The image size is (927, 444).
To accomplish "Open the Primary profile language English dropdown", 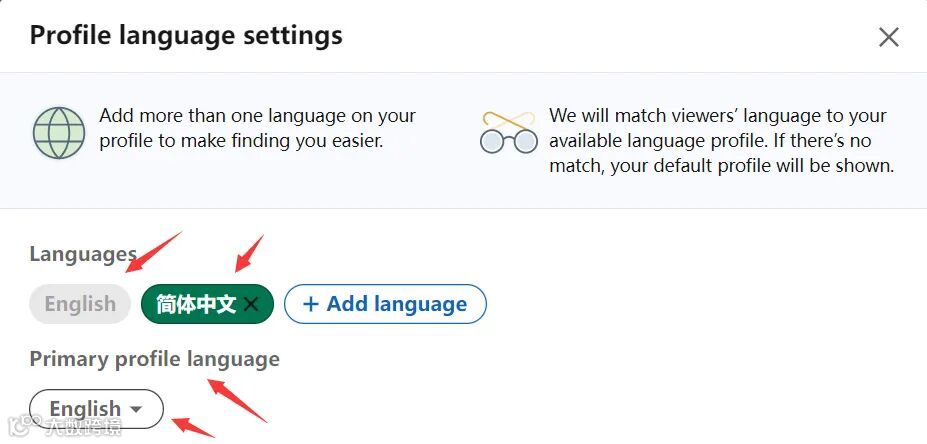I will [96, 409].
